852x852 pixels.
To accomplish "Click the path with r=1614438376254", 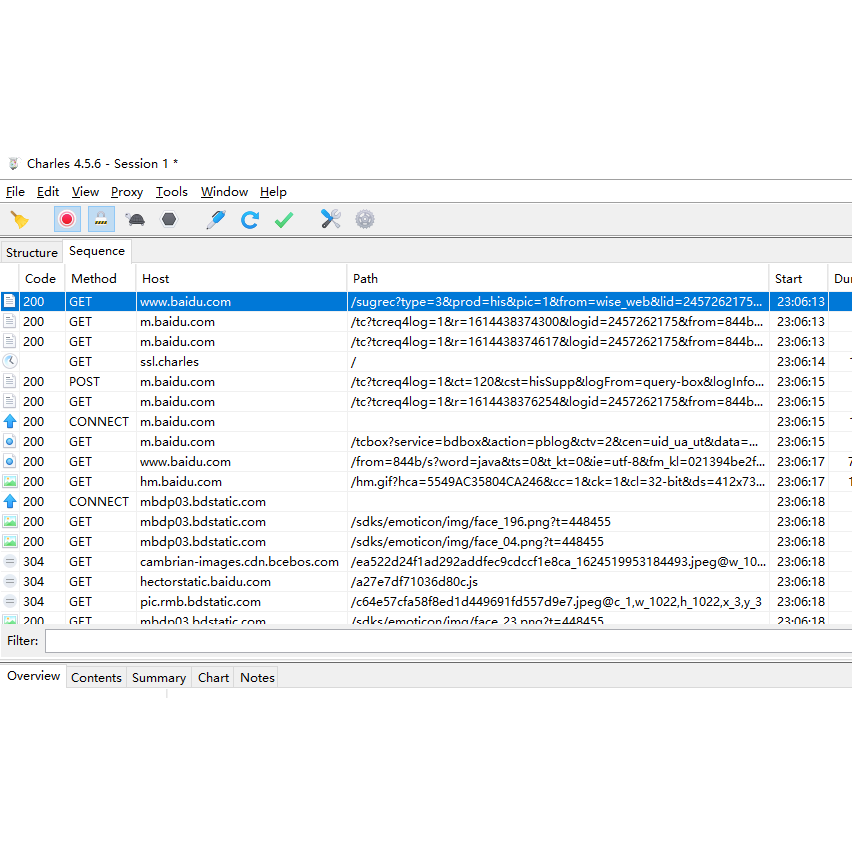I will point(557,402).
